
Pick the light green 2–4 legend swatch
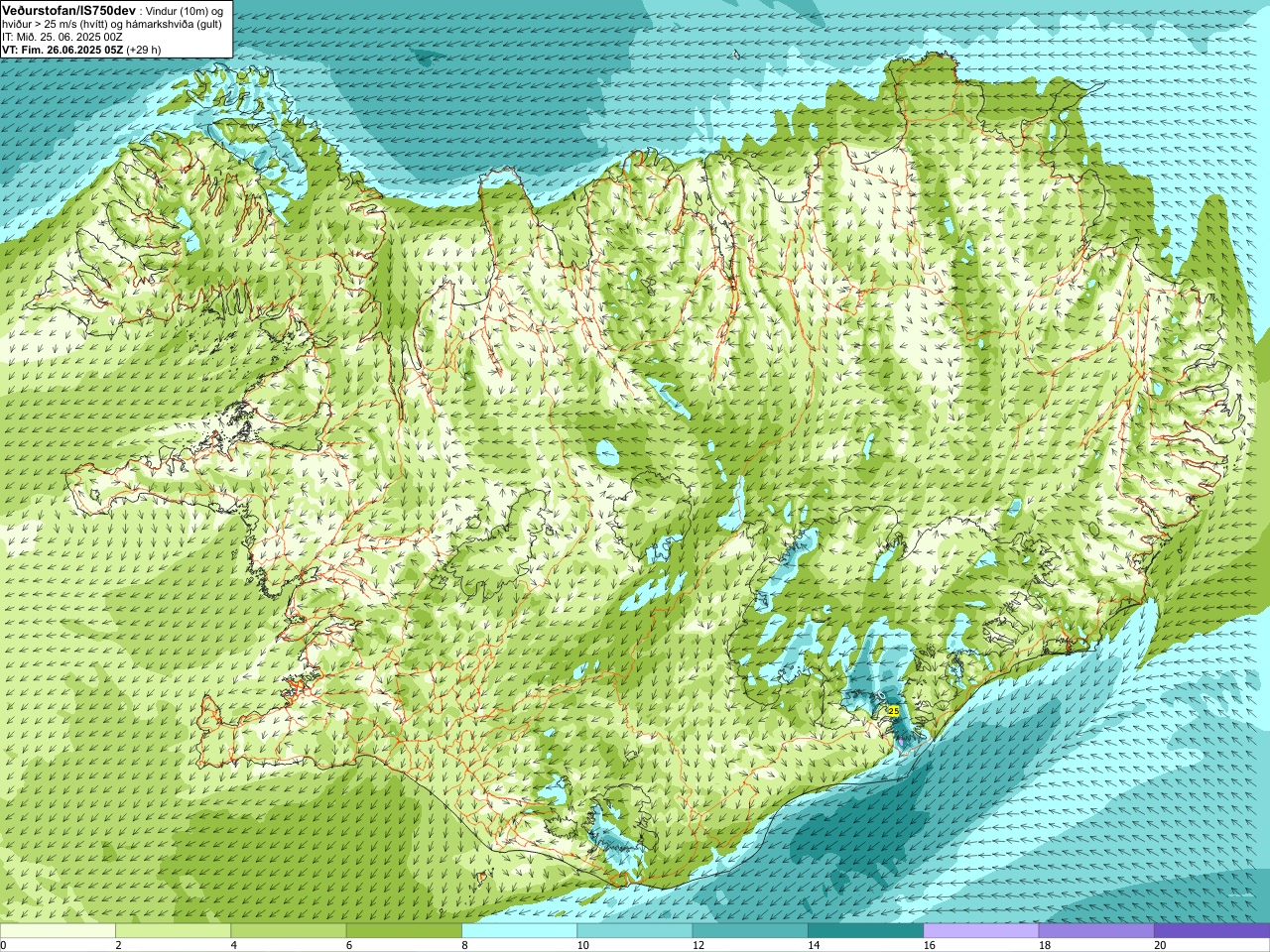tap(173, 931)
